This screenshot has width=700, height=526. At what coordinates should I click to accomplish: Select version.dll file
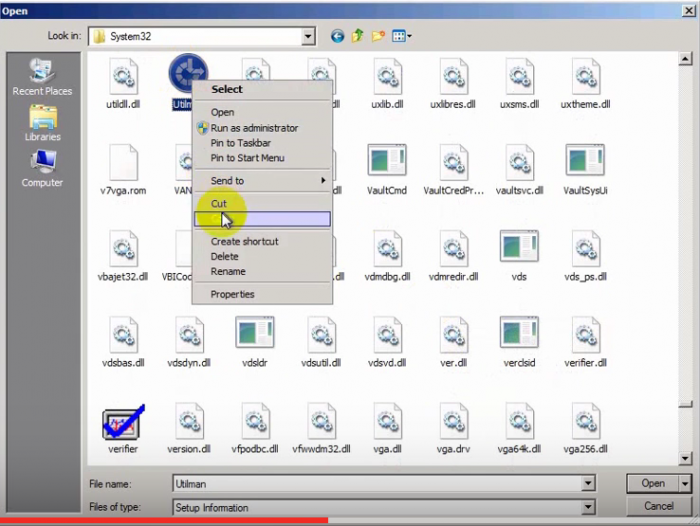(x=189, y=429)
